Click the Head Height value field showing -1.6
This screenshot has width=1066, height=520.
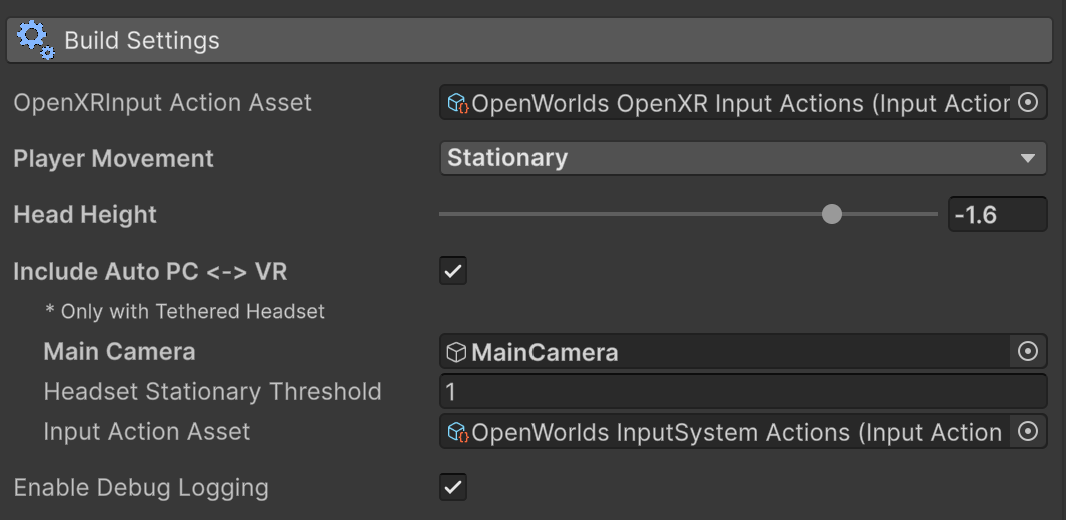click(996, 214)
